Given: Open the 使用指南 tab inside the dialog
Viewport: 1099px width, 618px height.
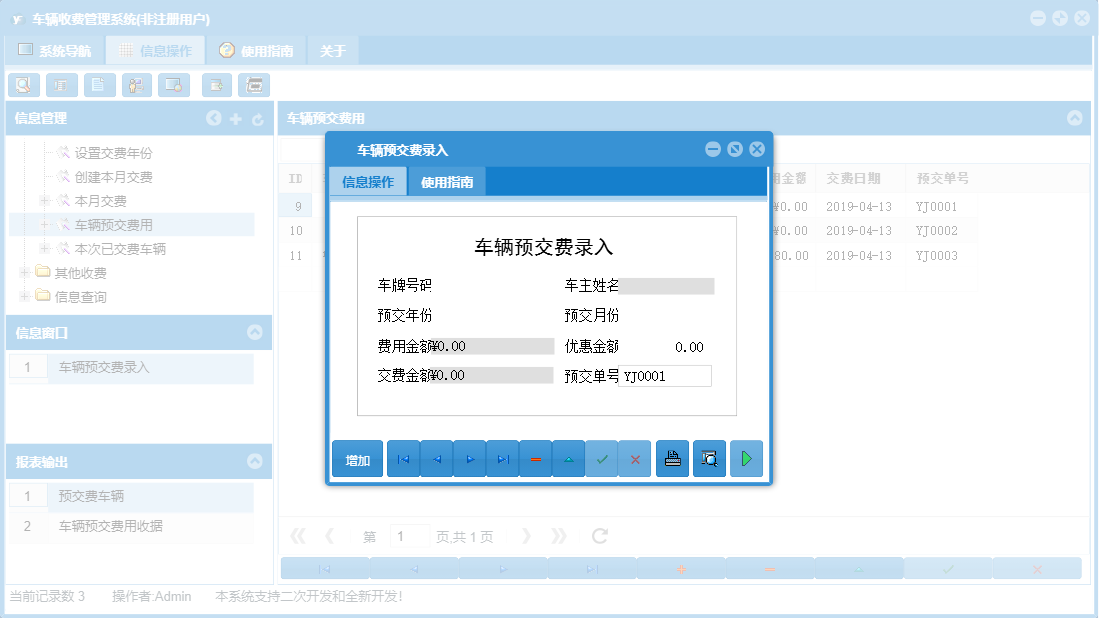Looking at the screenshot, I should point(446,181).
